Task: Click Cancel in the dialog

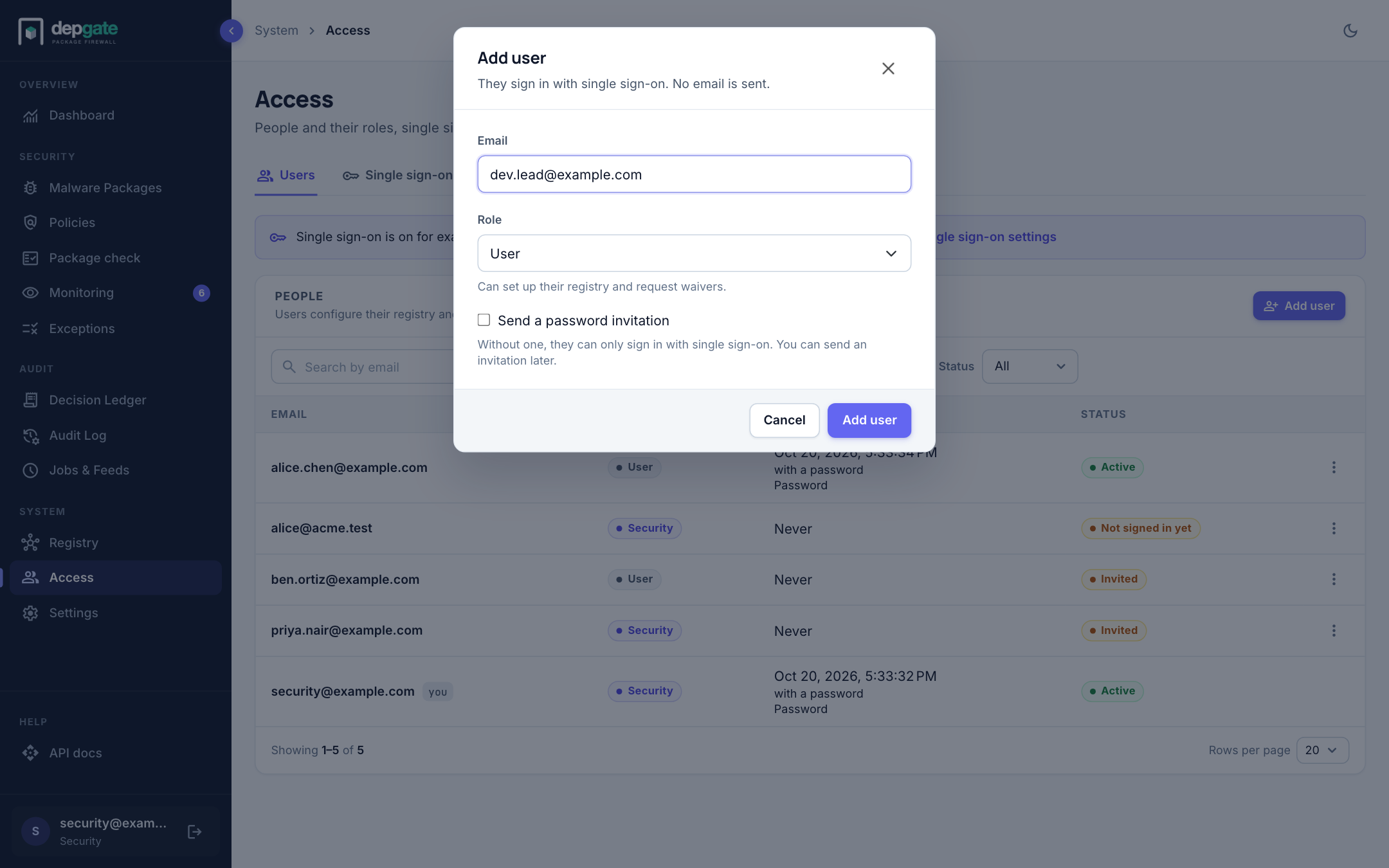Action: pyautogui.click(x=784, y=420)
